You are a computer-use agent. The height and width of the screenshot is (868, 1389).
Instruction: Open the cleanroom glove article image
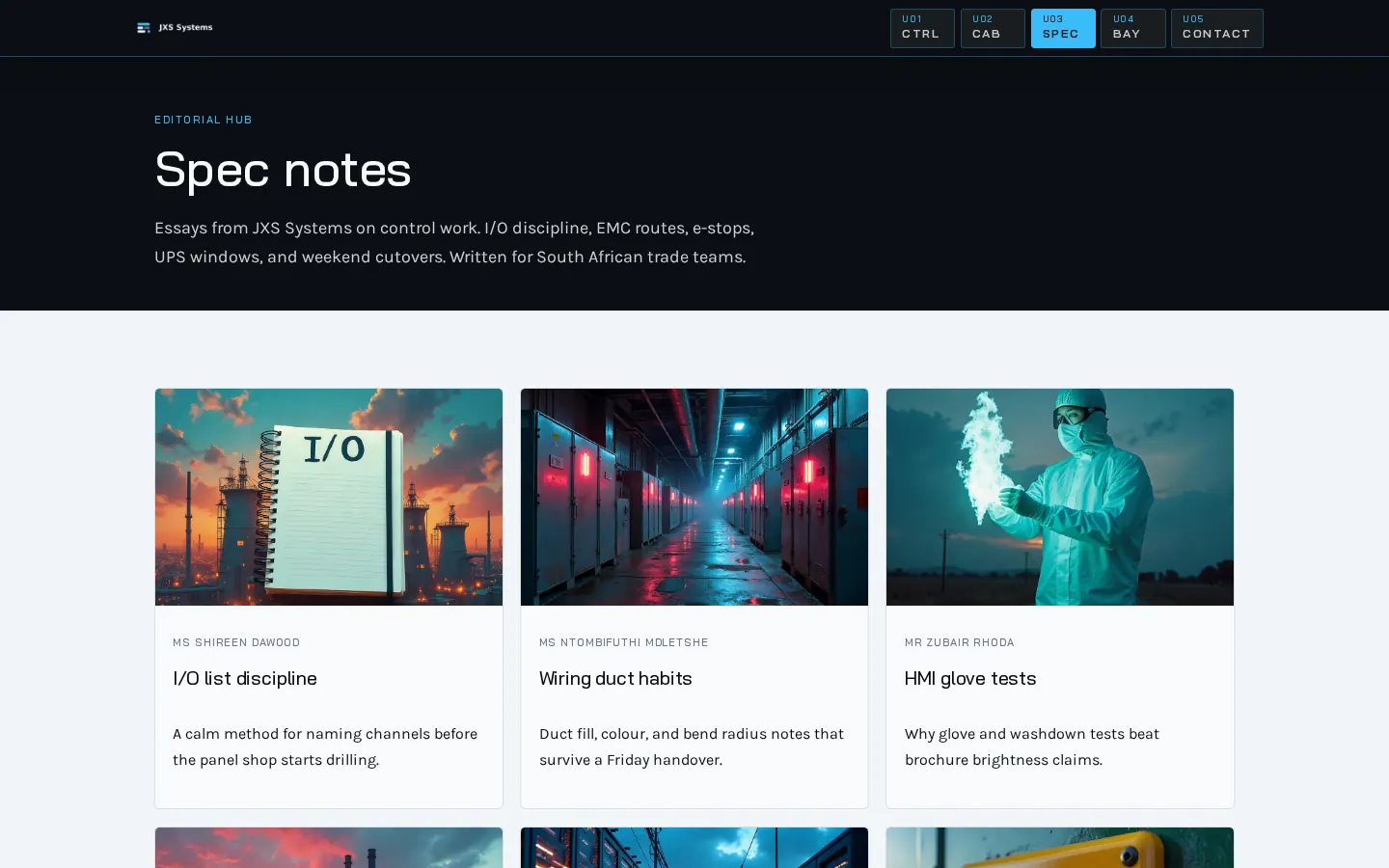click(1060, 497)
